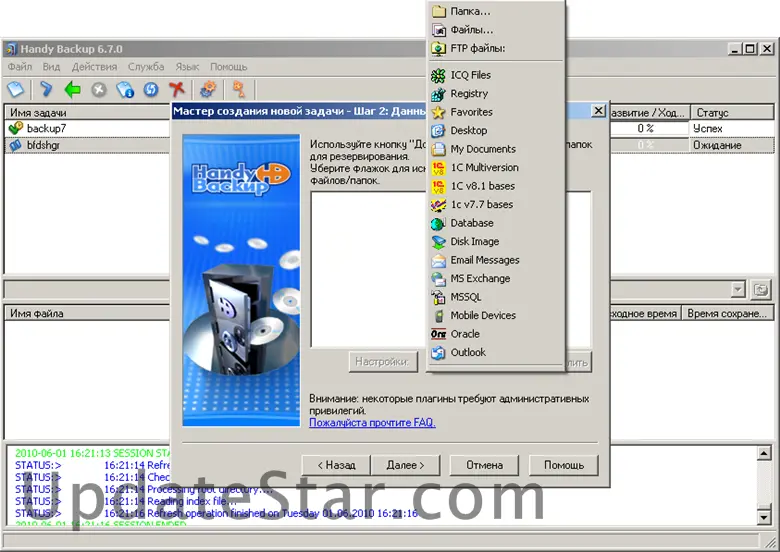The image size is (780, 552).
Task: Click the icon button right of the combo box
Action: click(761, 289)
